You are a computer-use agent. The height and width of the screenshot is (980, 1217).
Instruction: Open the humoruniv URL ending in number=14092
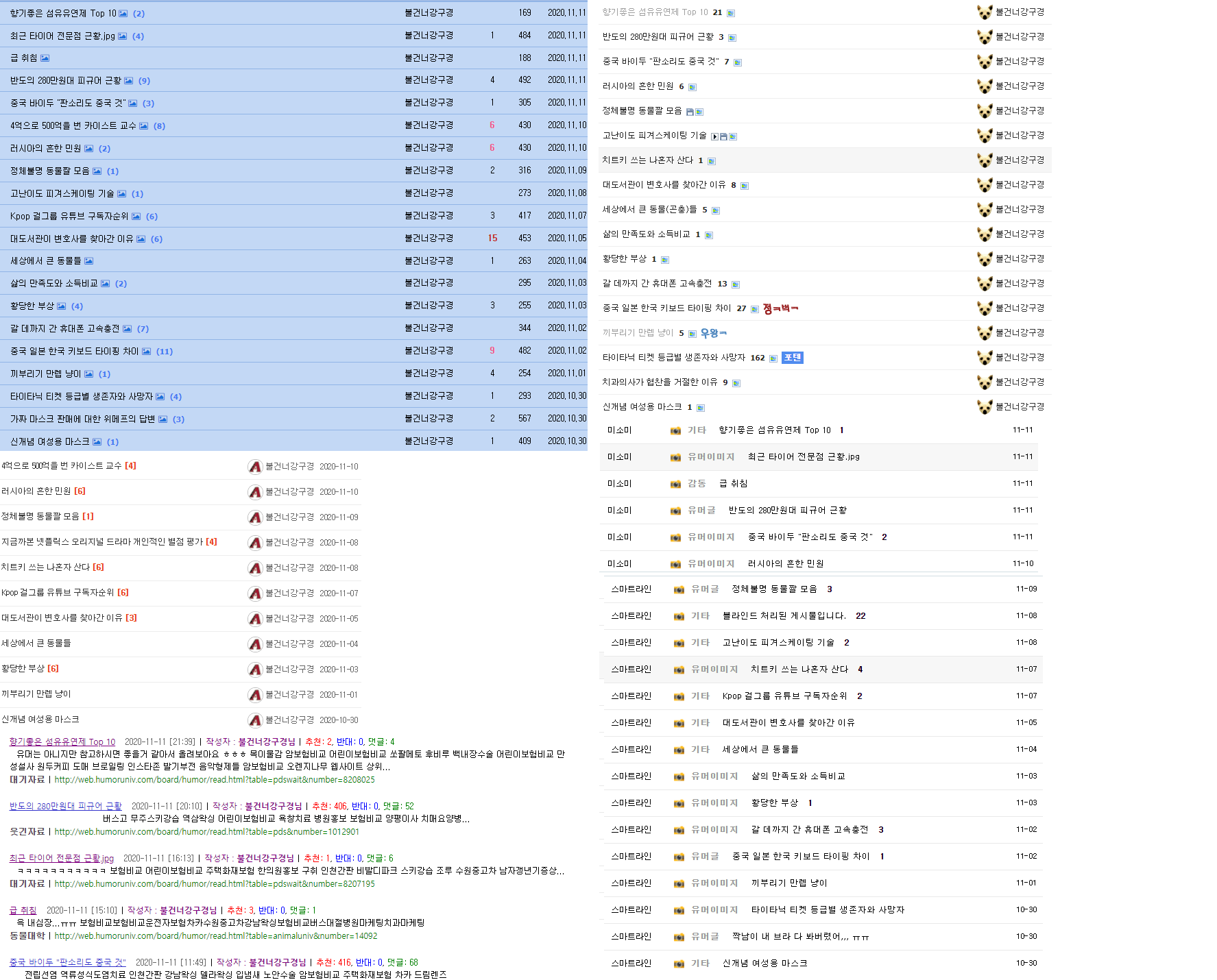pos(215,936)
